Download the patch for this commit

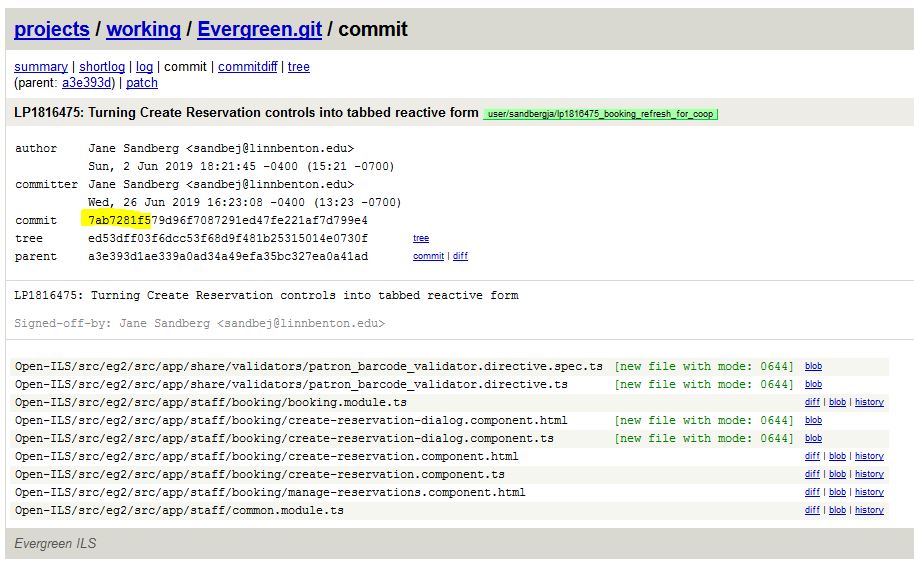tap(142, 83)
